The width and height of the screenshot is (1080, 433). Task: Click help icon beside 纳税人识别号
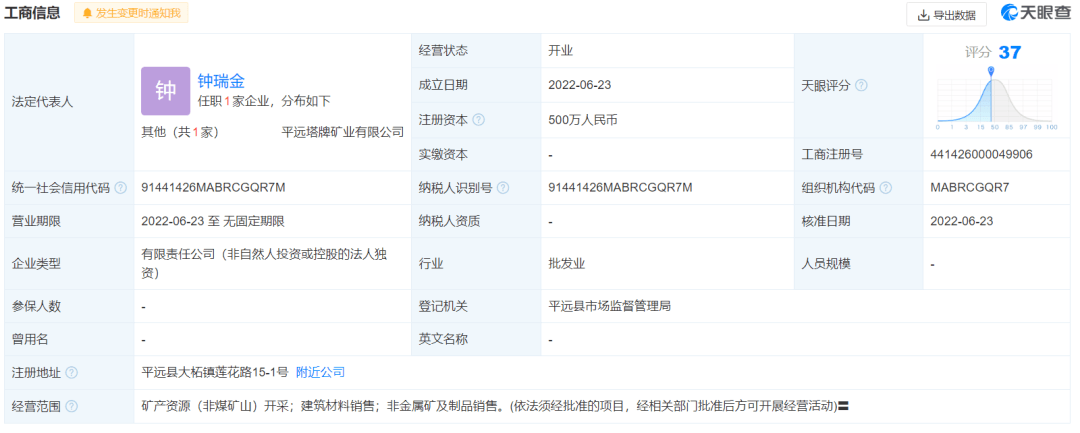502,188
